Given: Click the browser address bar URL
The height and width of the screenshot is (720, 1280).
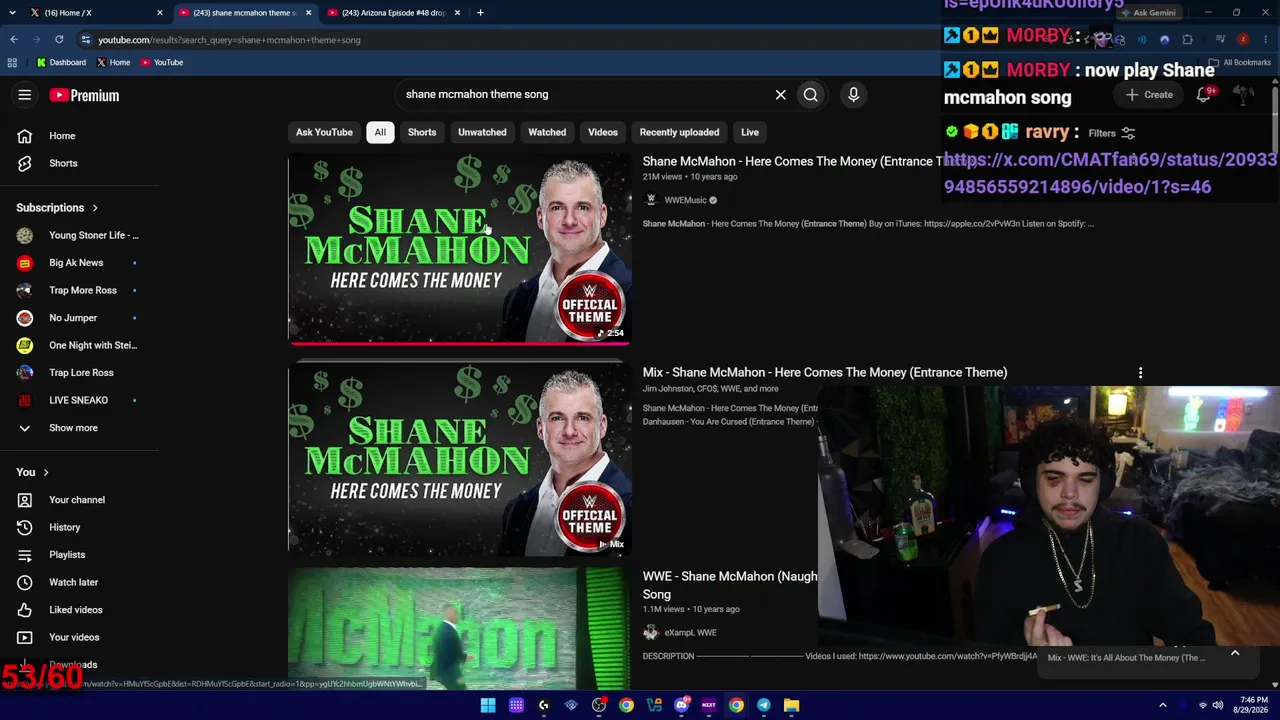Looking at the screenshot, I should pyautogui.click(x=229, y=40).
